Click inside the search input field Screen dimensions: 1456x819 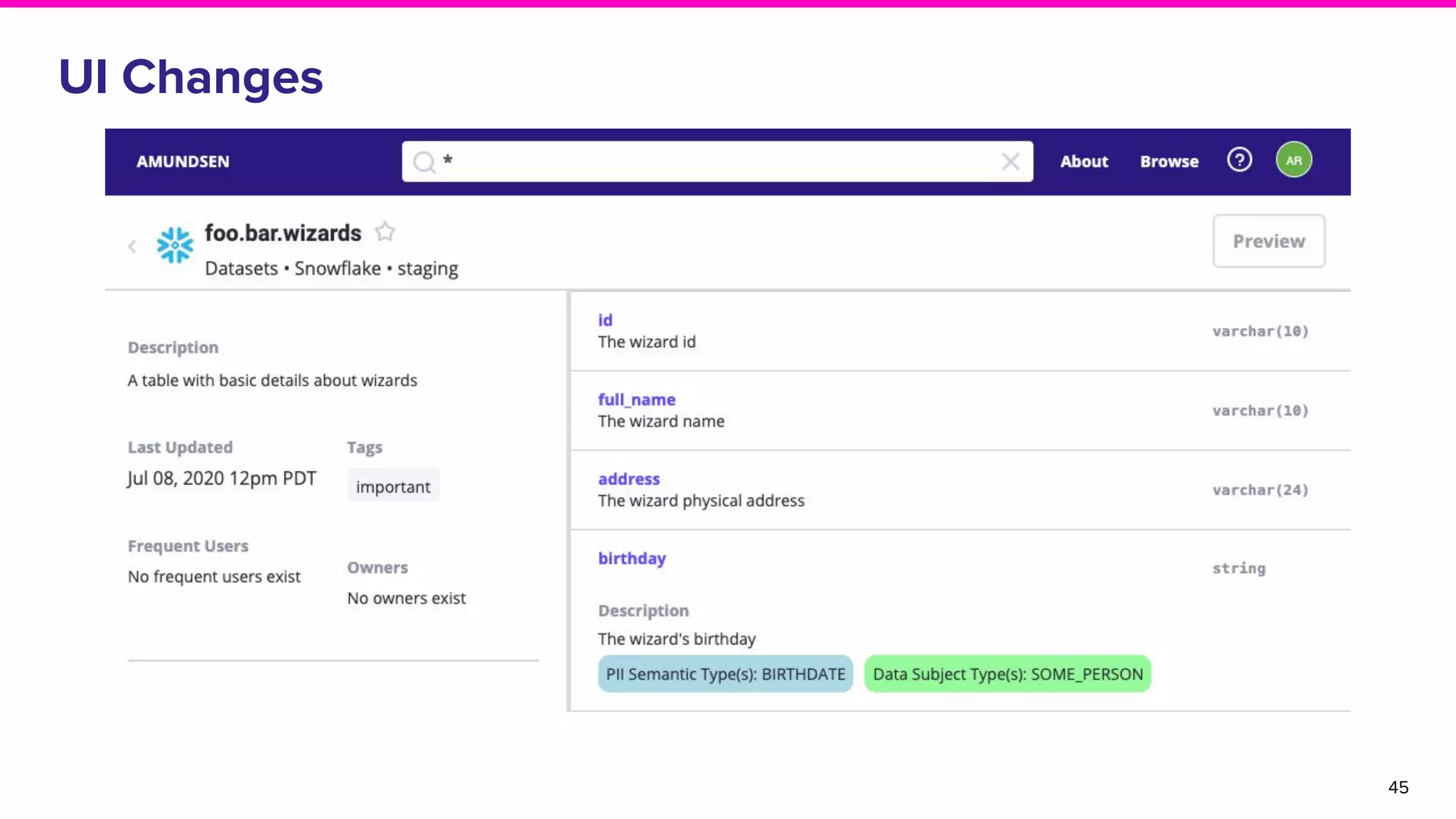tap(711, 161)
